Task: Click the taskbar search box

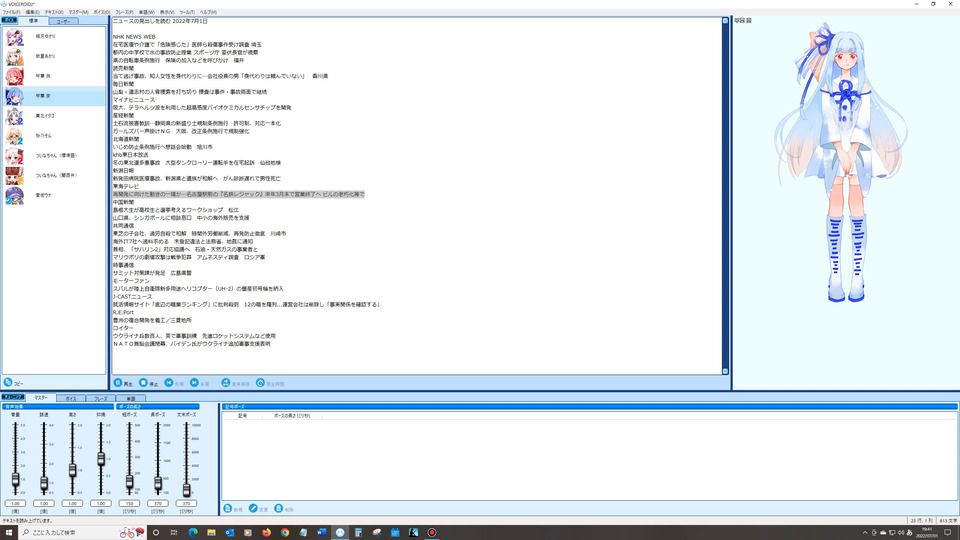Action: click(81, 533)
